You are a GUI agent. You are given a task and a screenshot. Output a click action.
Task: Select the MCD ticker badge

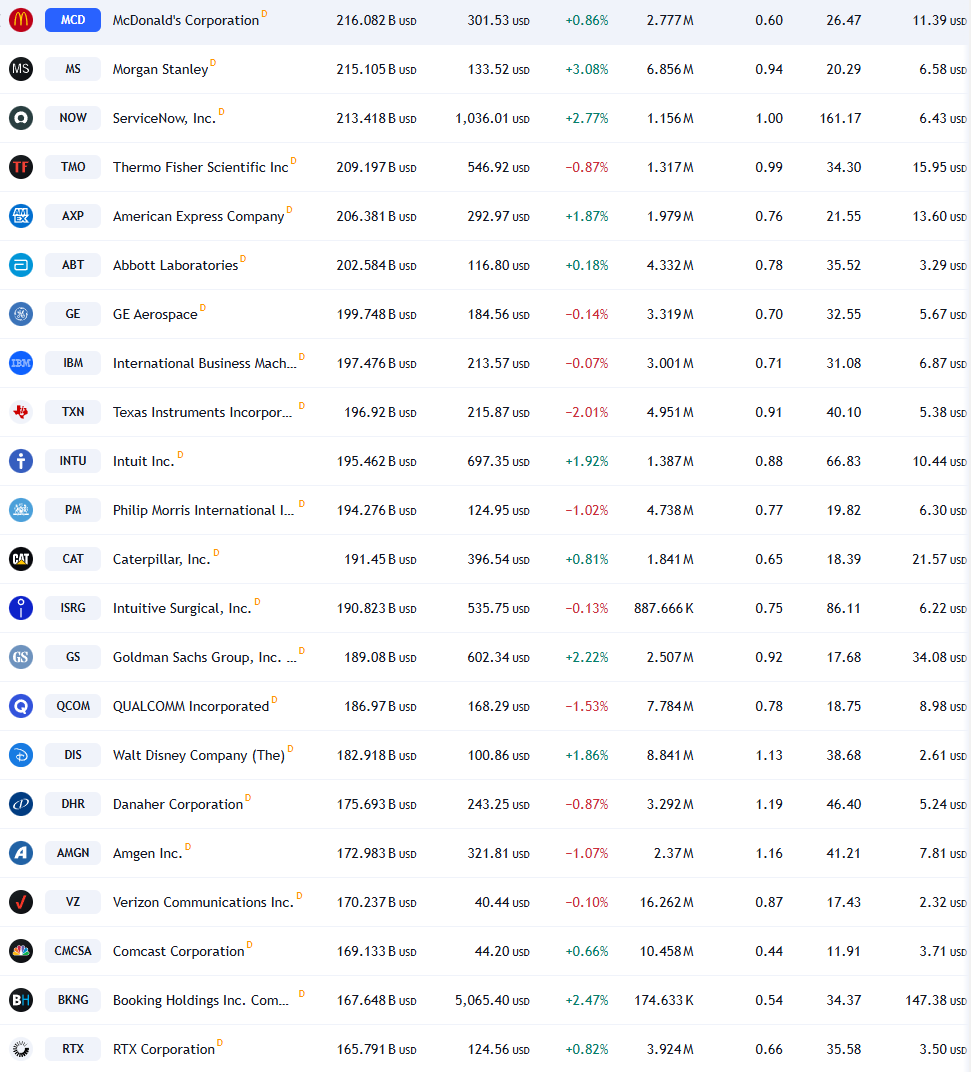coord(73,20)
